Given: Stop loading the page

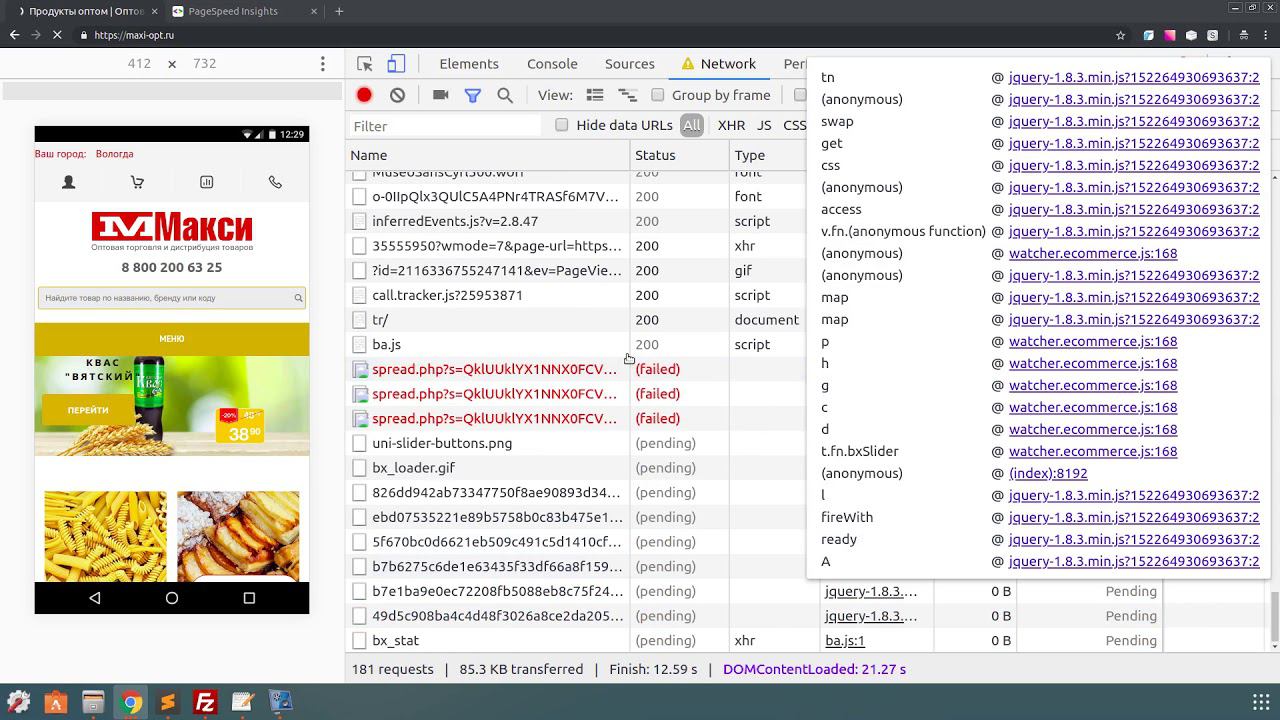Looking at the screenshot, I should click(57, 35).
